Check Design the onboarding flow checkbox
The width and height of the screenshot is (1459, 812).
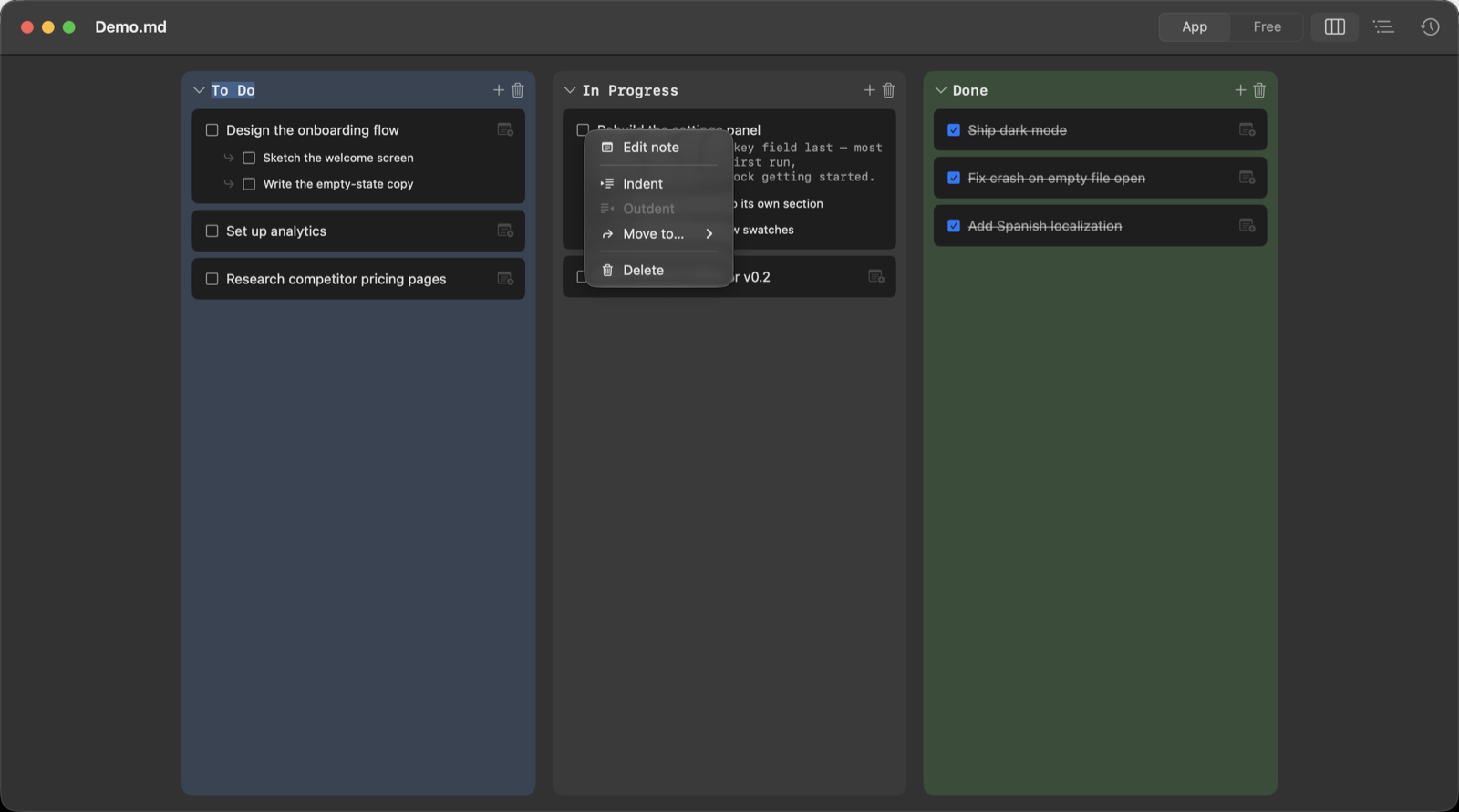(x=212, y=130)
